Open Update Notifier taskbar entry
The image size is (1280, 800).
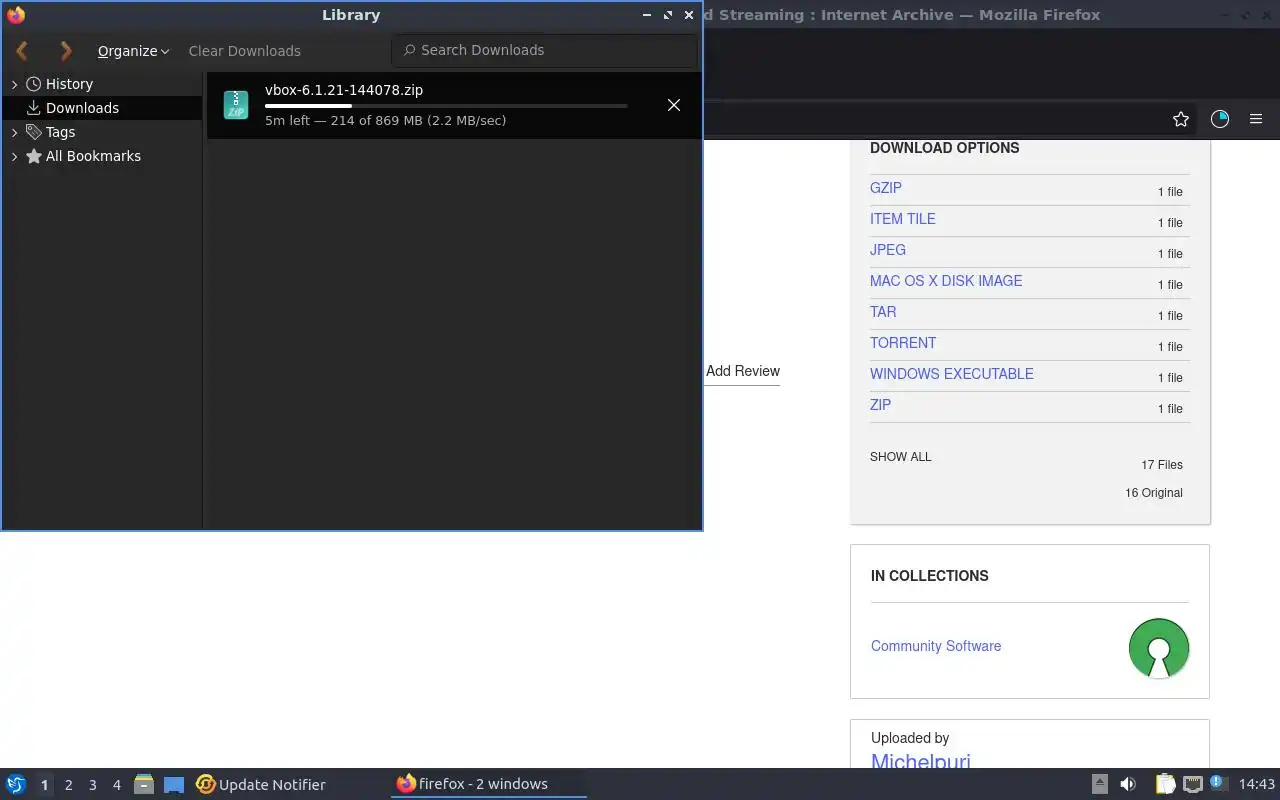tap(261, 785)
